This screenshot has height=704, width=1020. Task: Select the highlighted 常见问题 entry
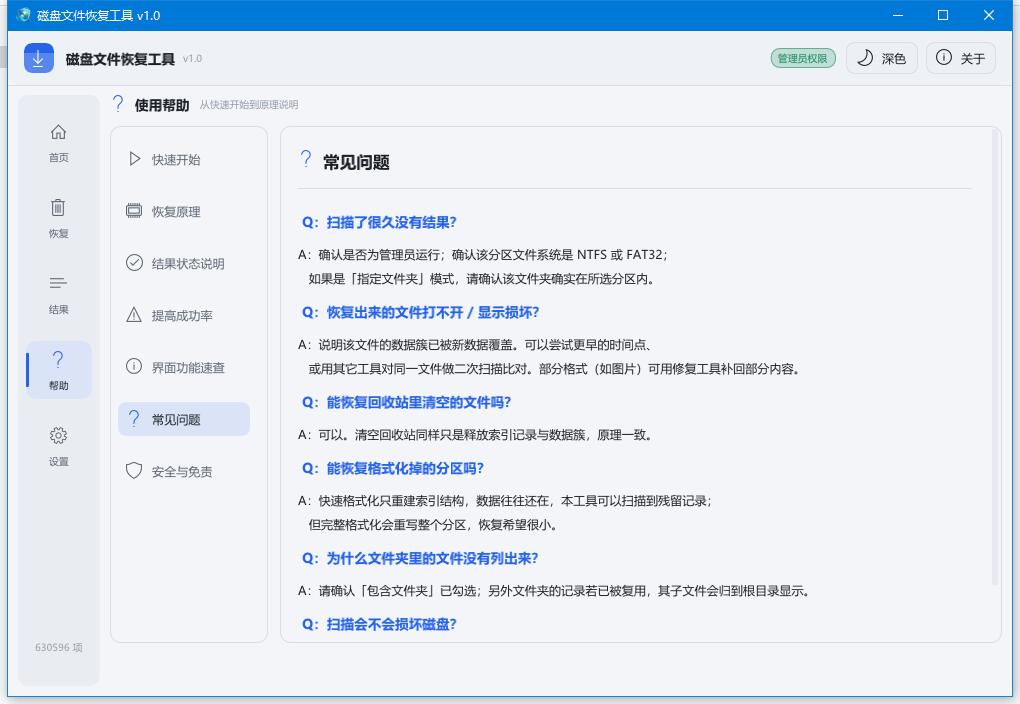pos(184,419)
